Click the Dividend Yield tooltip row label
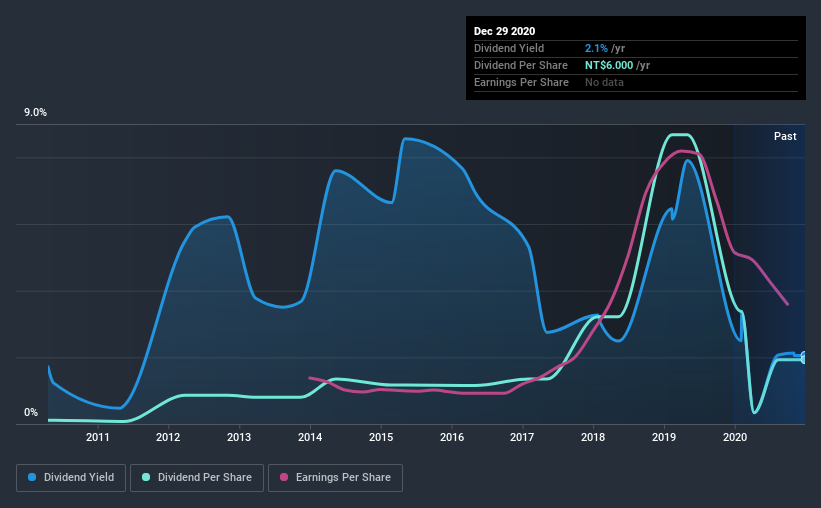 click(x=509, y=48)
